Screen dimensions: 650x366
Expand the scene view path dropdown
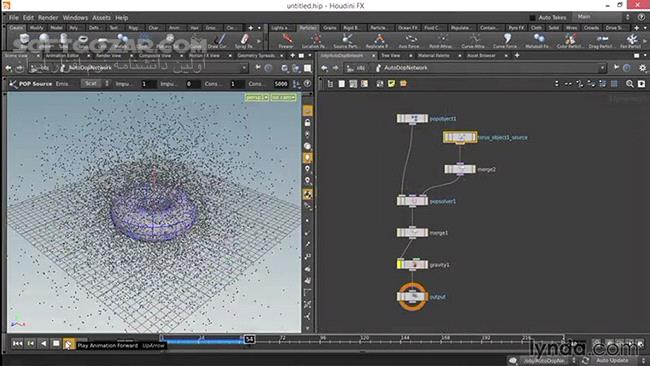click(244, 68)
